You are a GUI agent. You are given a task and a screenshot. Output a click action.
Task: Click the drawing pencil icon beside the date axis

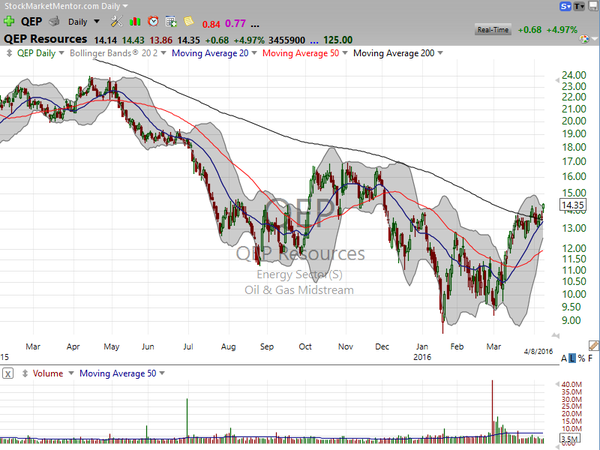[594, 346]
